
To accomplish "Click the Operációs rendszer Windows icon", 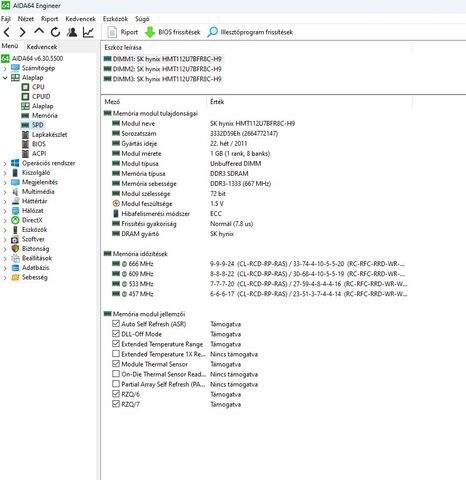I will pos(15,163).
